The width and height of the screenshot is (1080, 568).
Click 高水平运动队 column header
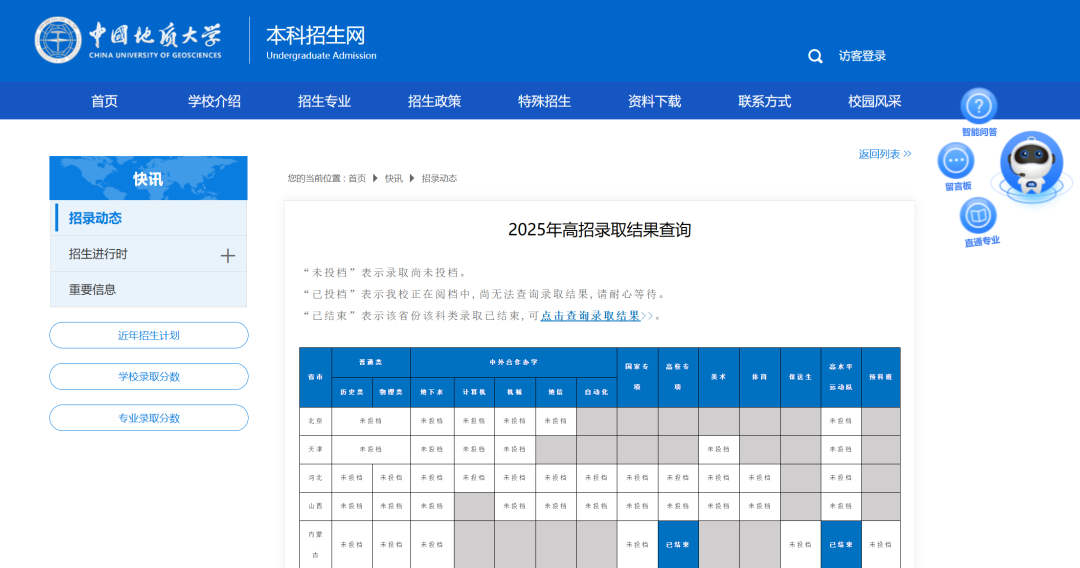tap(841, 377)
